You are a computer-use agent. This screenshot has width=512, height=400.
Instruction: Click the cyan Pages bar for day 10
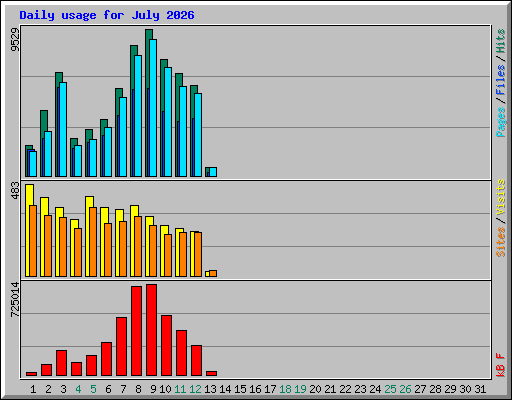tap(168, 122)
